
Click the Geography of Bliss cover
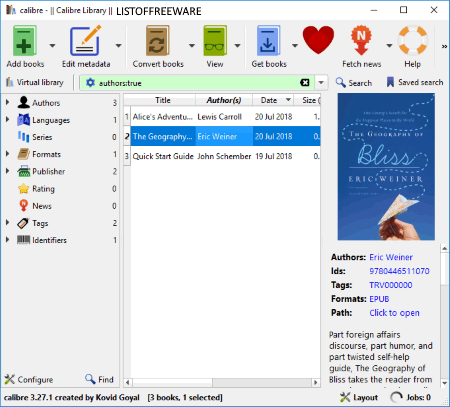coord(386,167)
